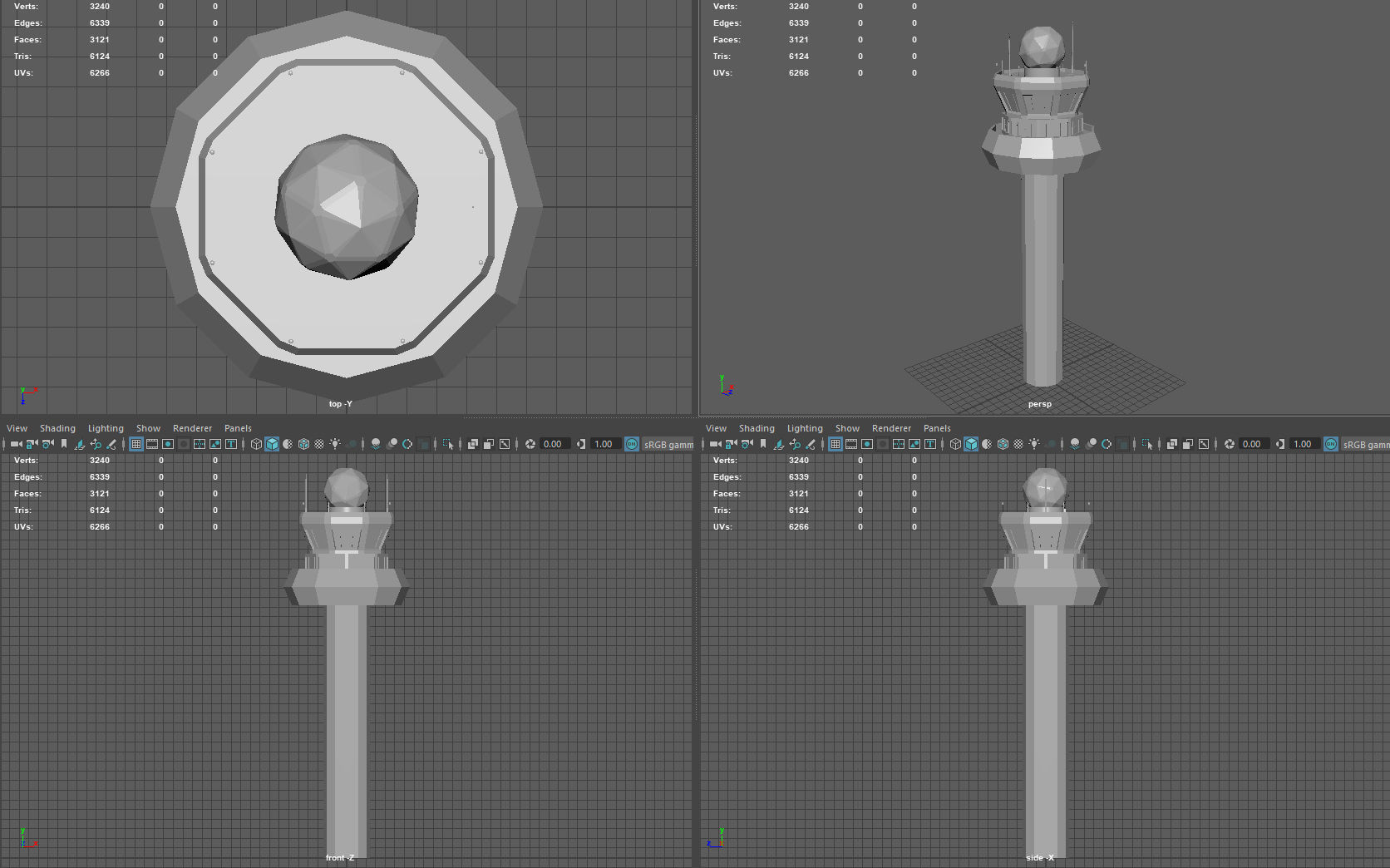Screen dimensions: 1390x868
Task: Toggle View Transform button in front view toolbar
Action: [632, 444]
